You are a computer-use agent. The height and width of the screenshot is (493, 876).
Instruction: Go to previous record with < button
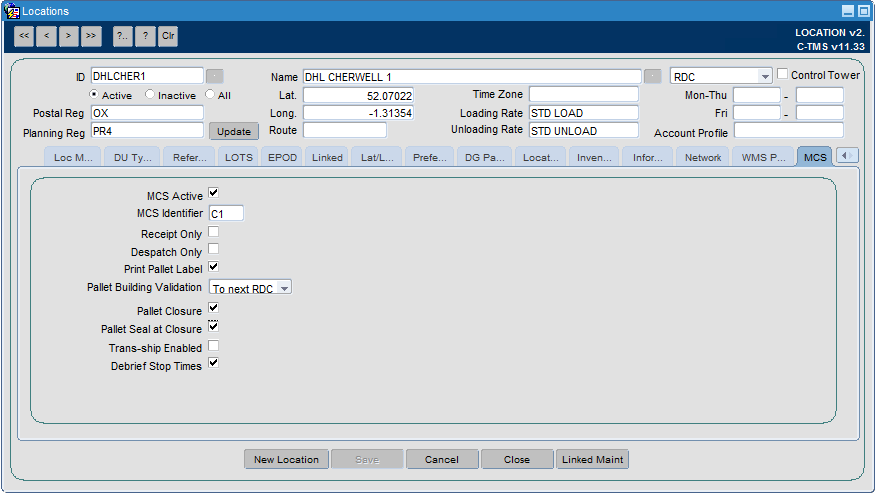click(x=46, y=36)
